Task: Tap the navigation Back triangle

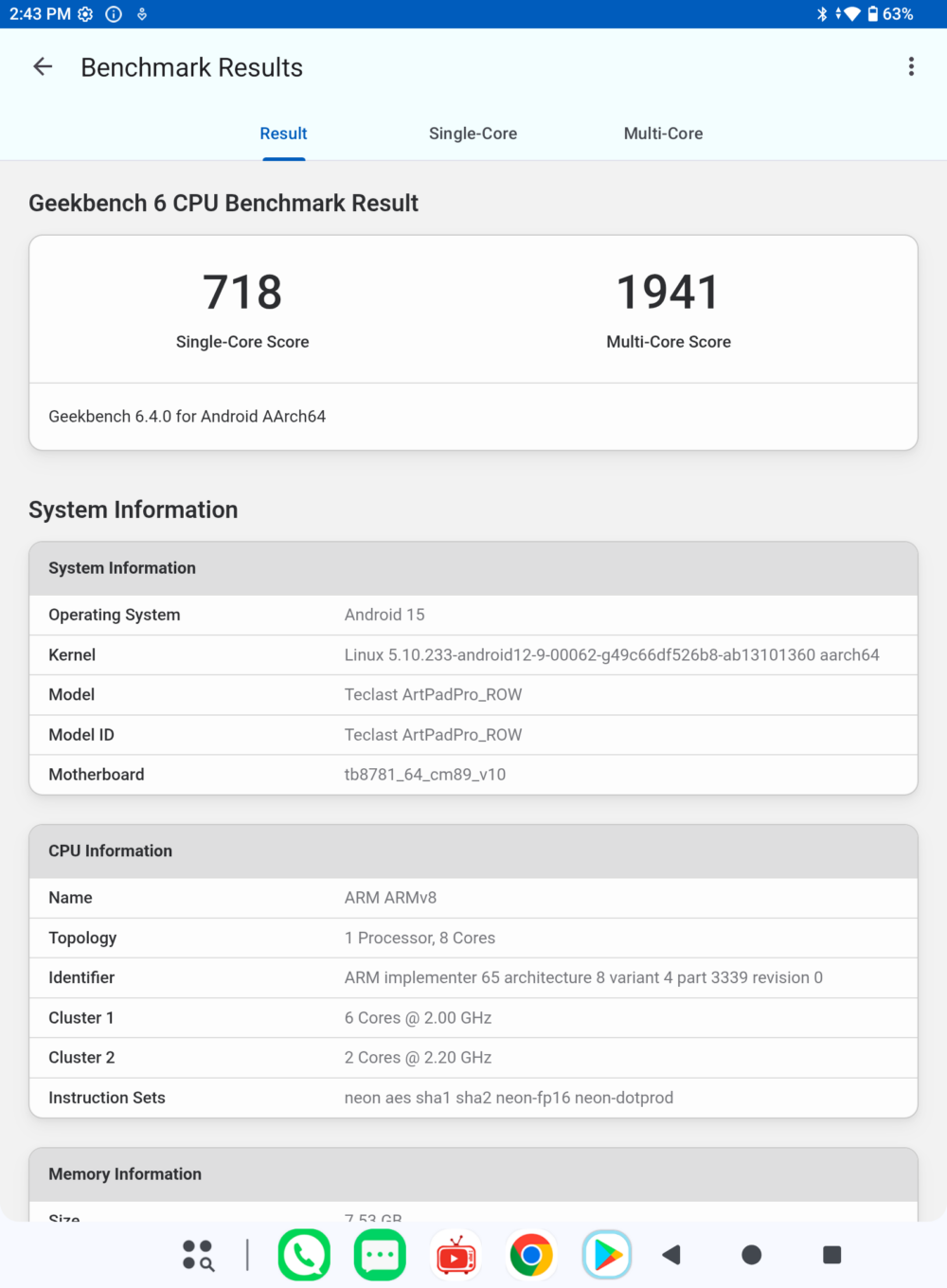Action: pyautogui.click(x=671, y=1255)
